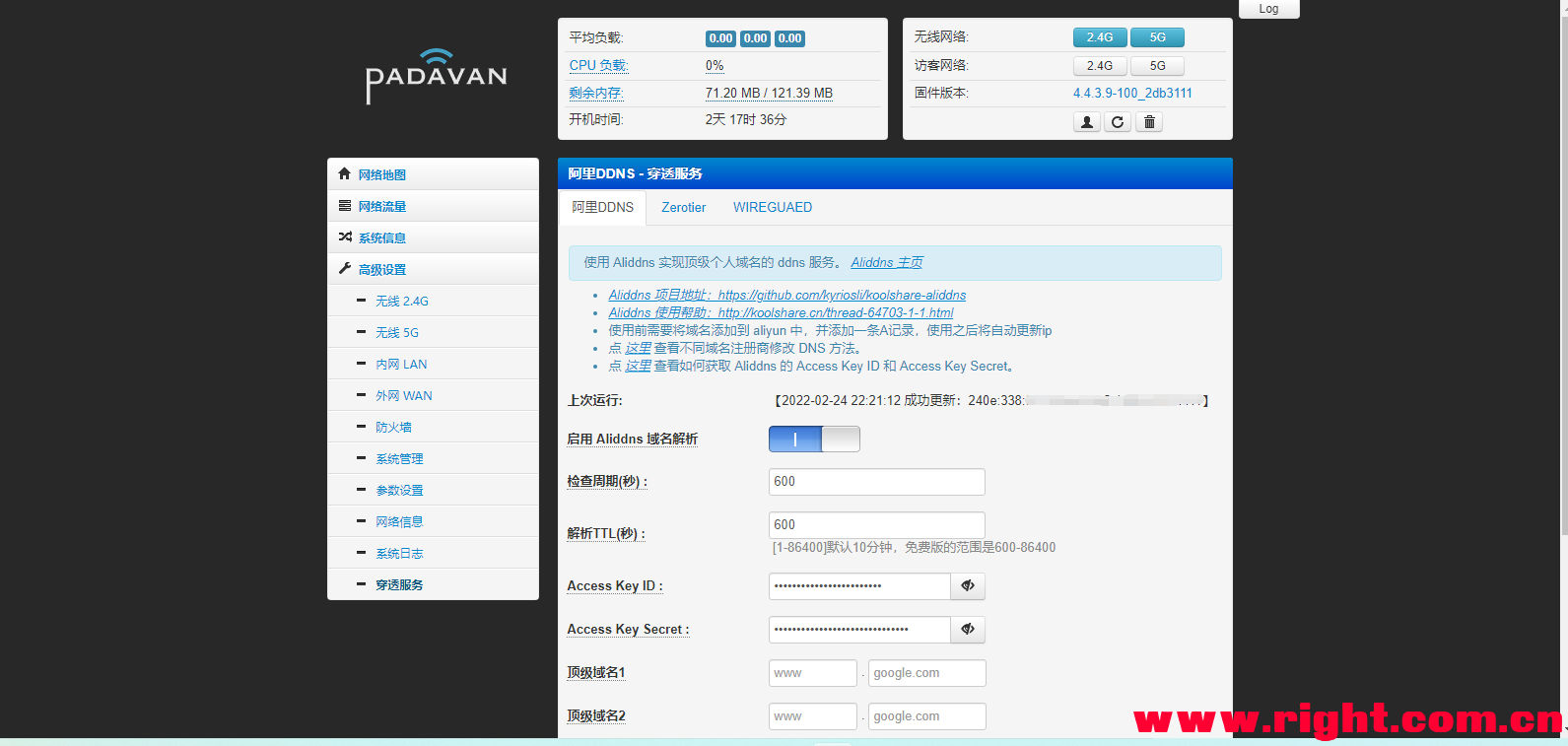
Task: Click the home icon beside 网络地图
Action: (344, 173)
